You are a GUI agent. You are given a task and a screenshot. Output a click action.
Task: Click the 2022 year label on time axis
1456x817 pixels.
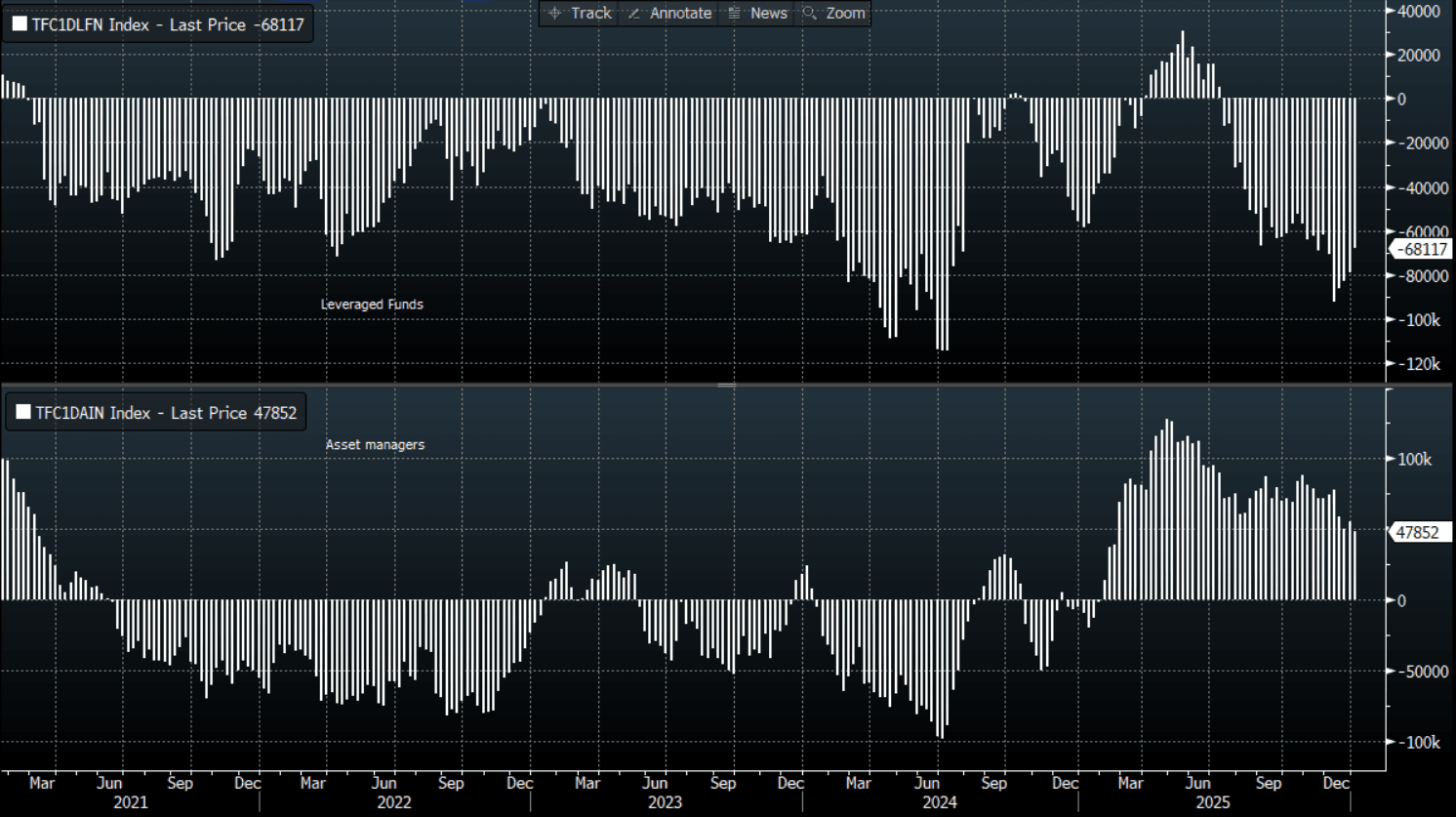pyautogui.click(x=394, y=802)
